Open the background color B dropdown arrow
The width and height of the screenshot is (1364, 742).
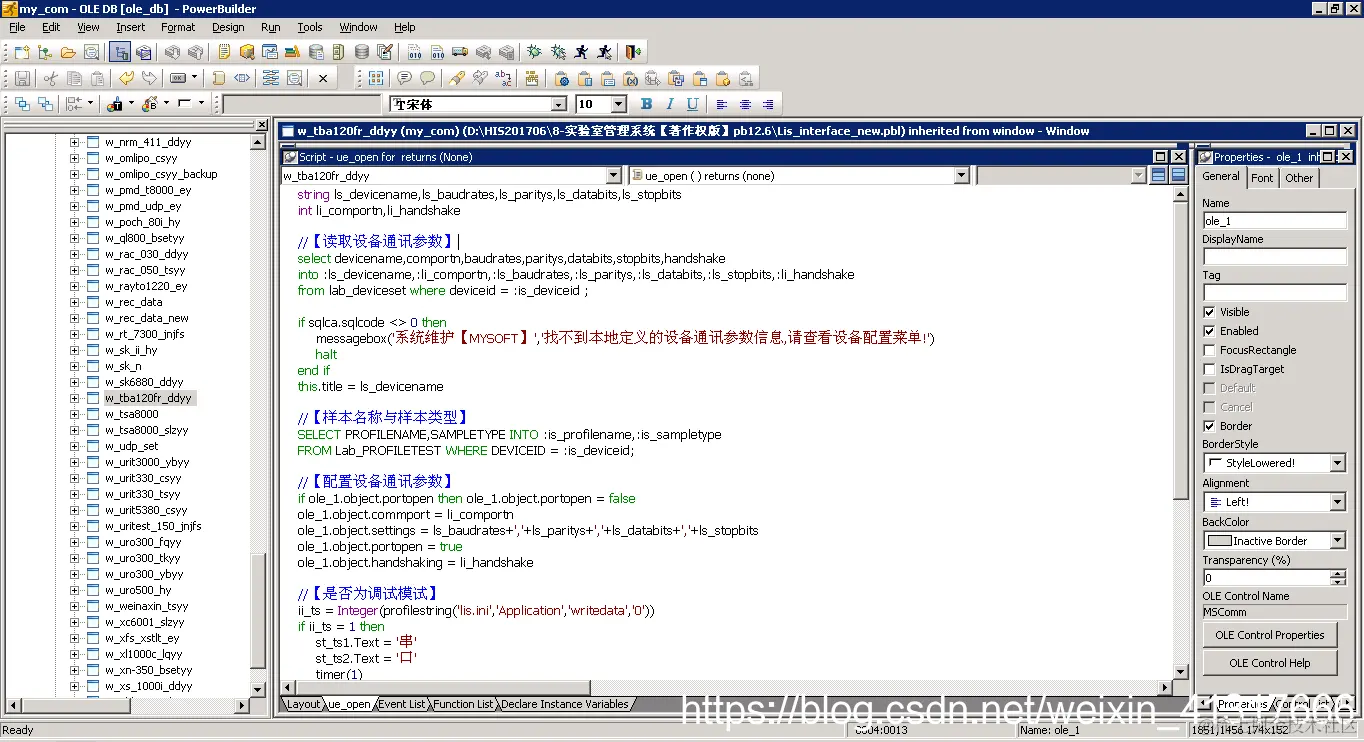[x=165, y=104]
